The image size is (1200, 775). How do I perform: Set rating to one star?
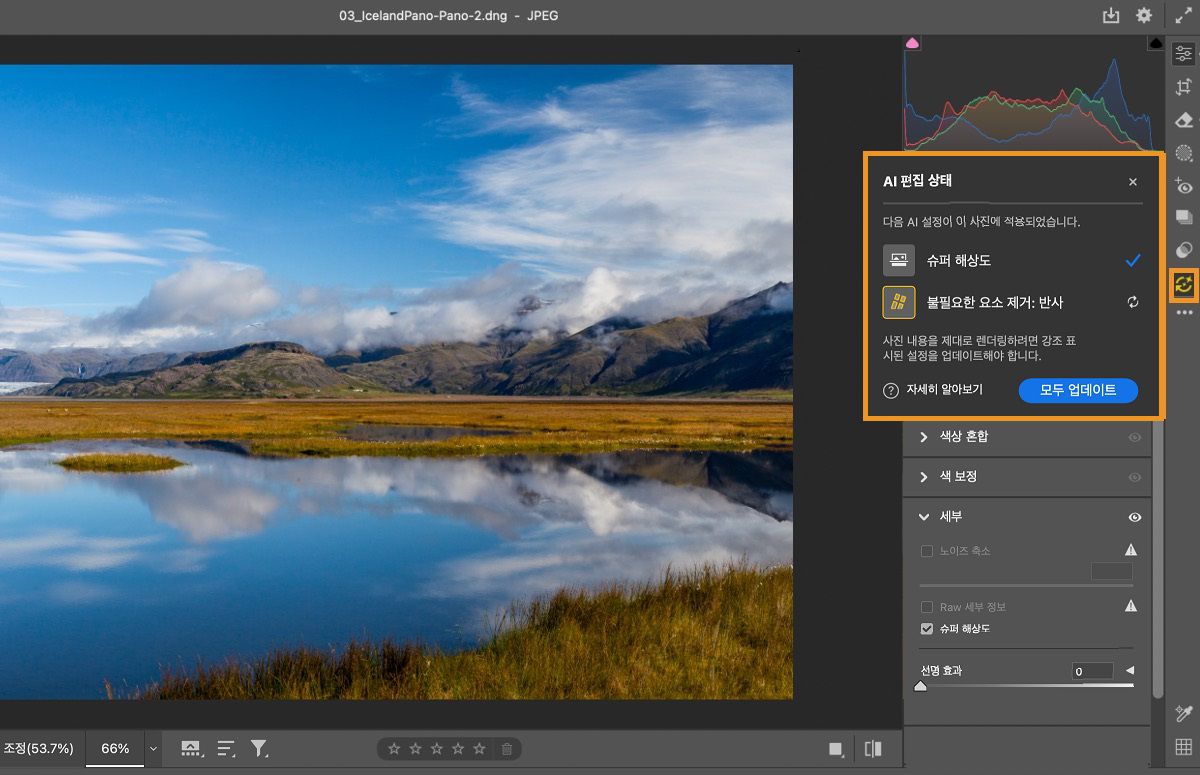pos(394,748)
